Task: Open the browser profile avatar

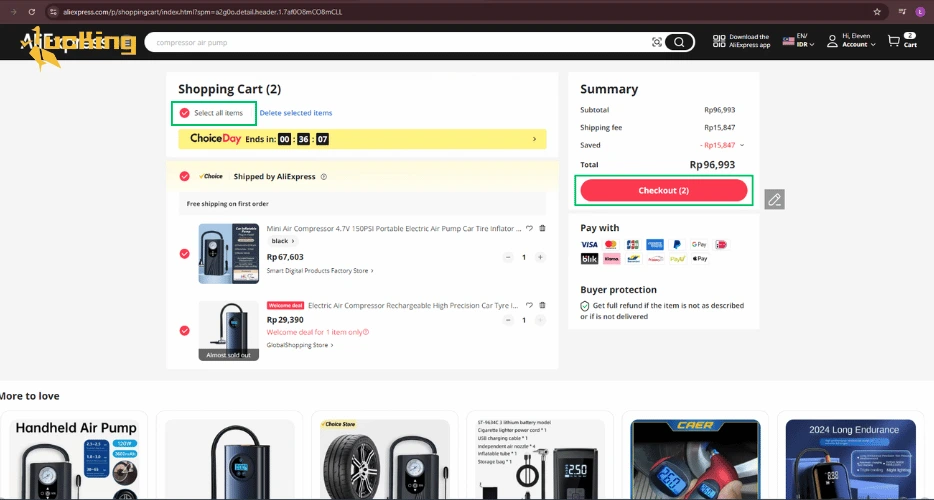Action: (920, 12)
